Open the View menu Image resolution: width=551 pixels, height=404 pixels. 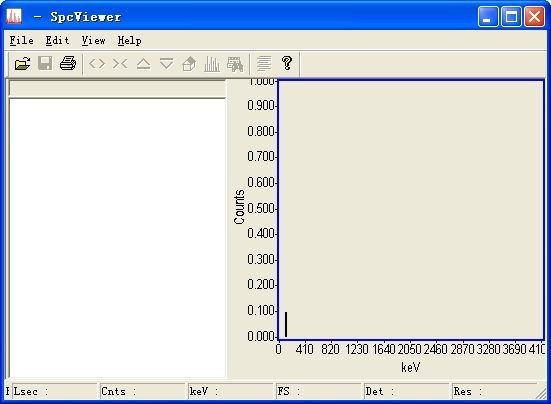(x=93, y=40)
